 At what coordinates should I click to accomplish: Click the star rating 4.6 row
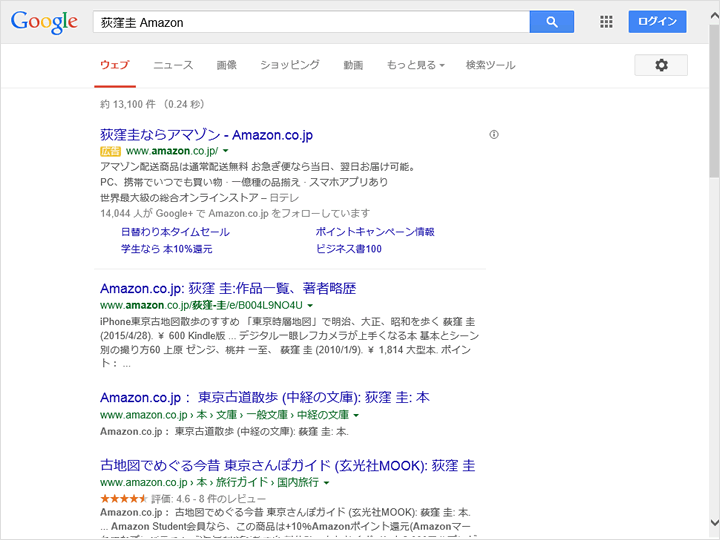[183, 499]
